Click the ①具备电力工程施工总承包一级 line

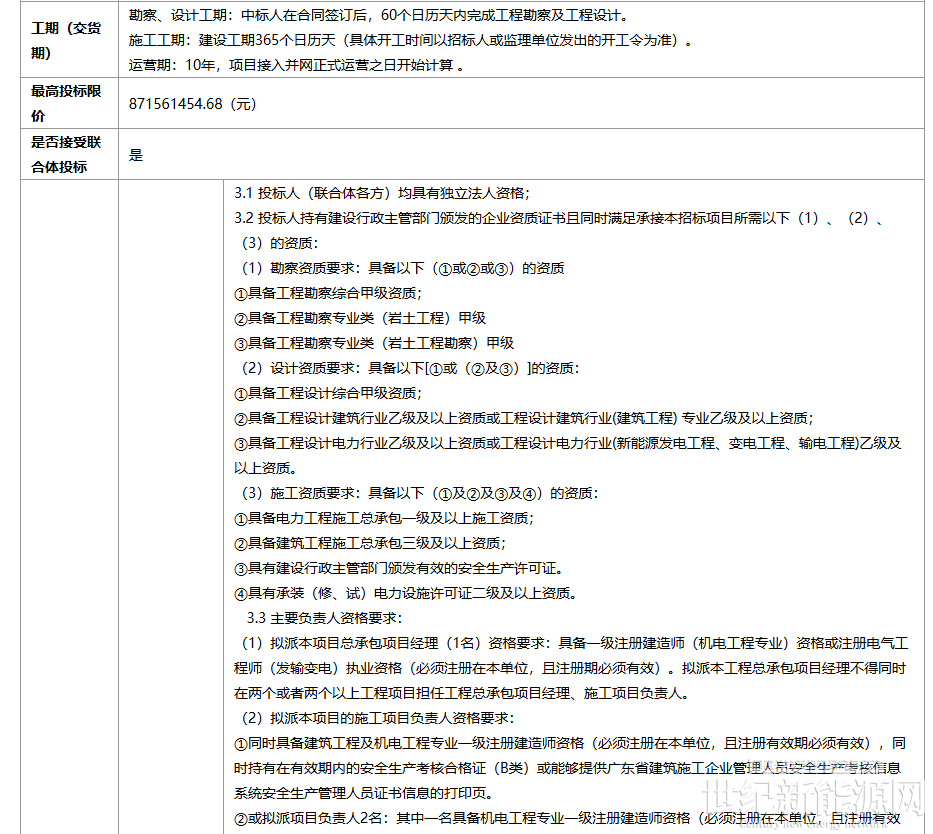pos(384,518)
